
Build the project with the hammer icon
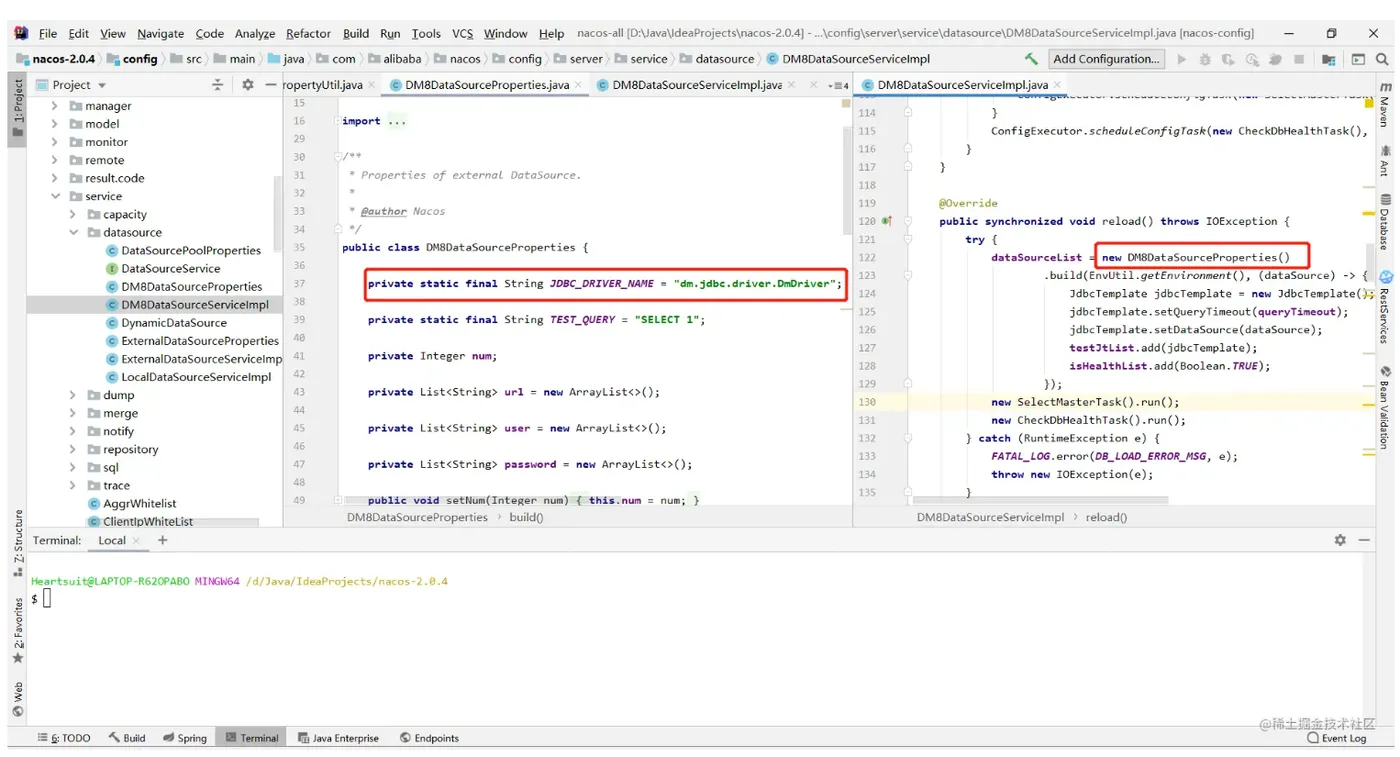coord(1031,59)
